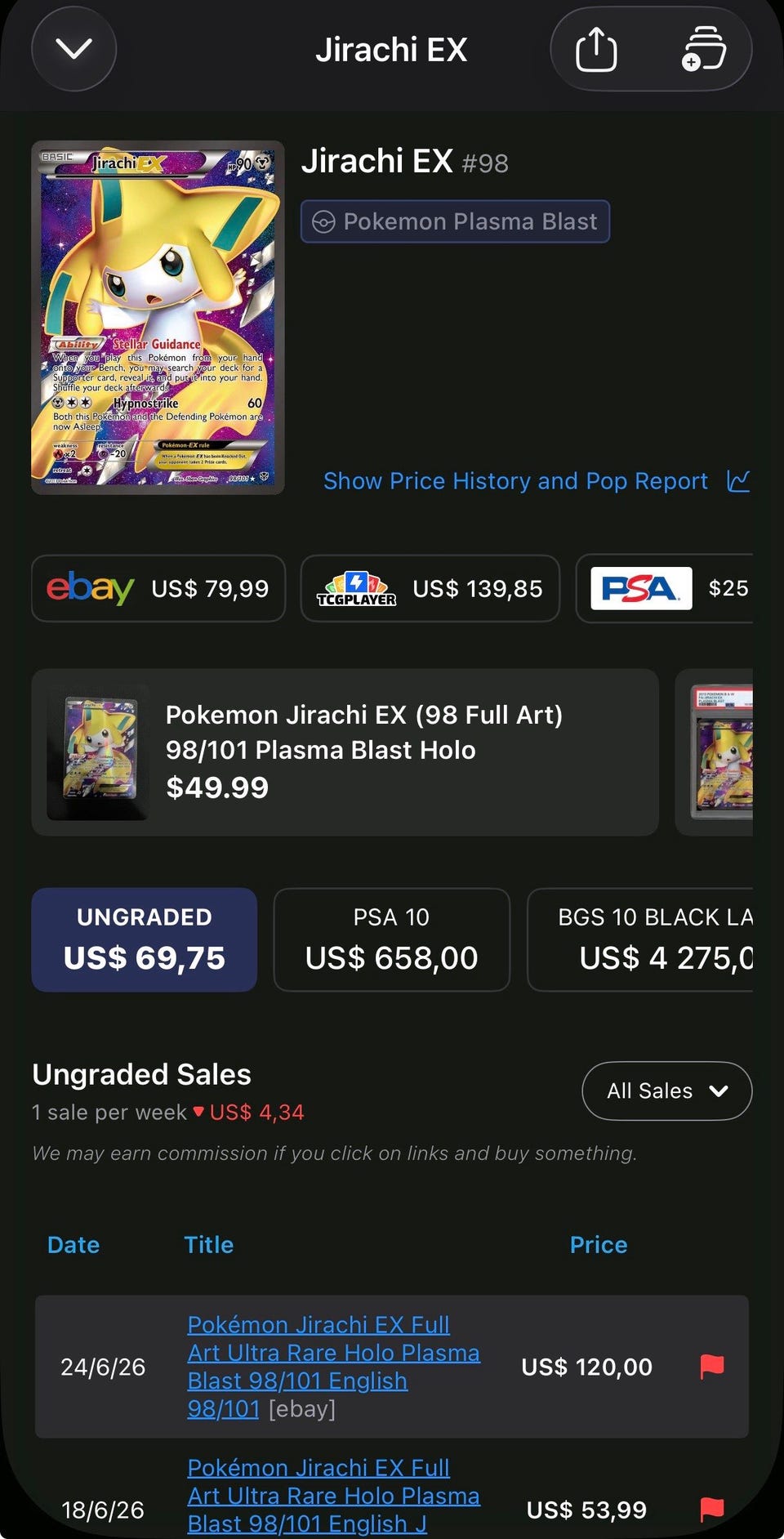The height and width of the screenshot is (1539, 784).
Task: Tap the share icon
Action: pyautogui.click(x=596, y=50)
